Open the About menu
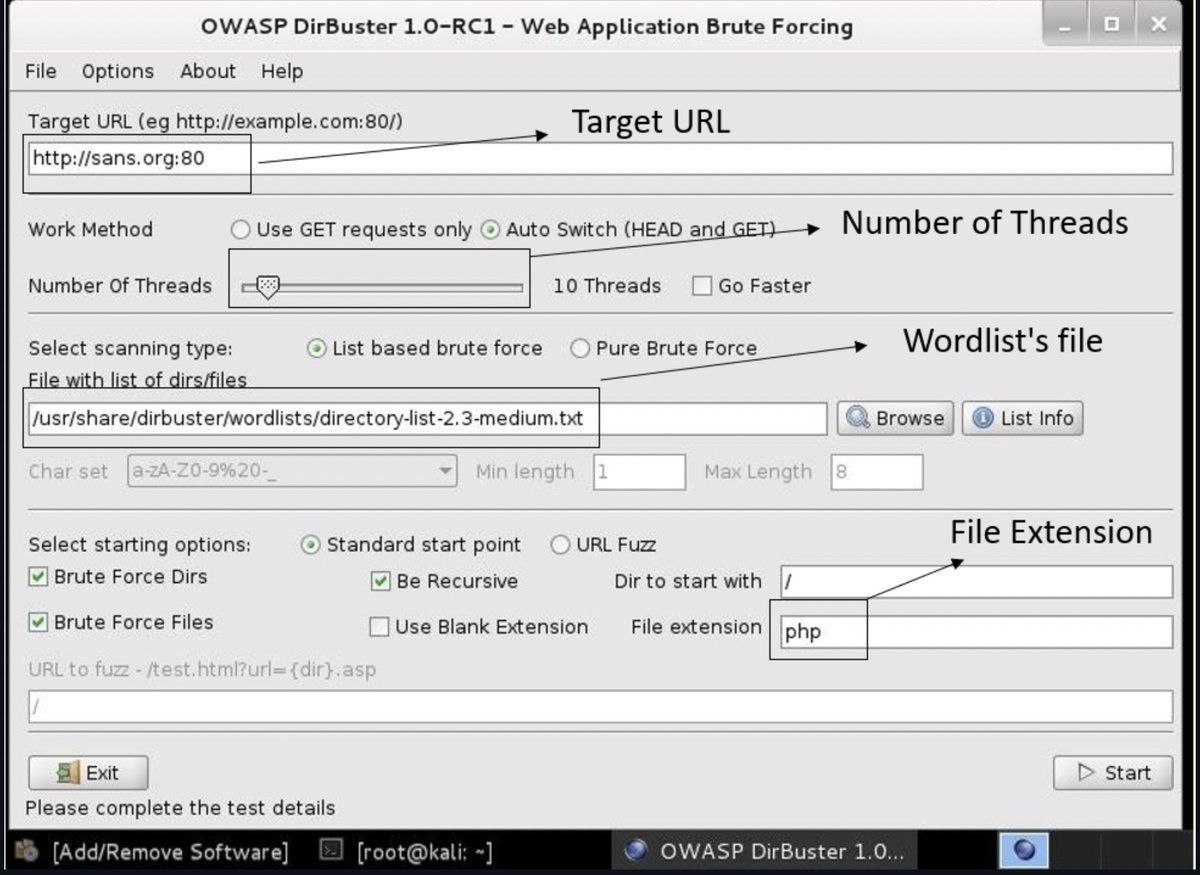 [208, 71]
